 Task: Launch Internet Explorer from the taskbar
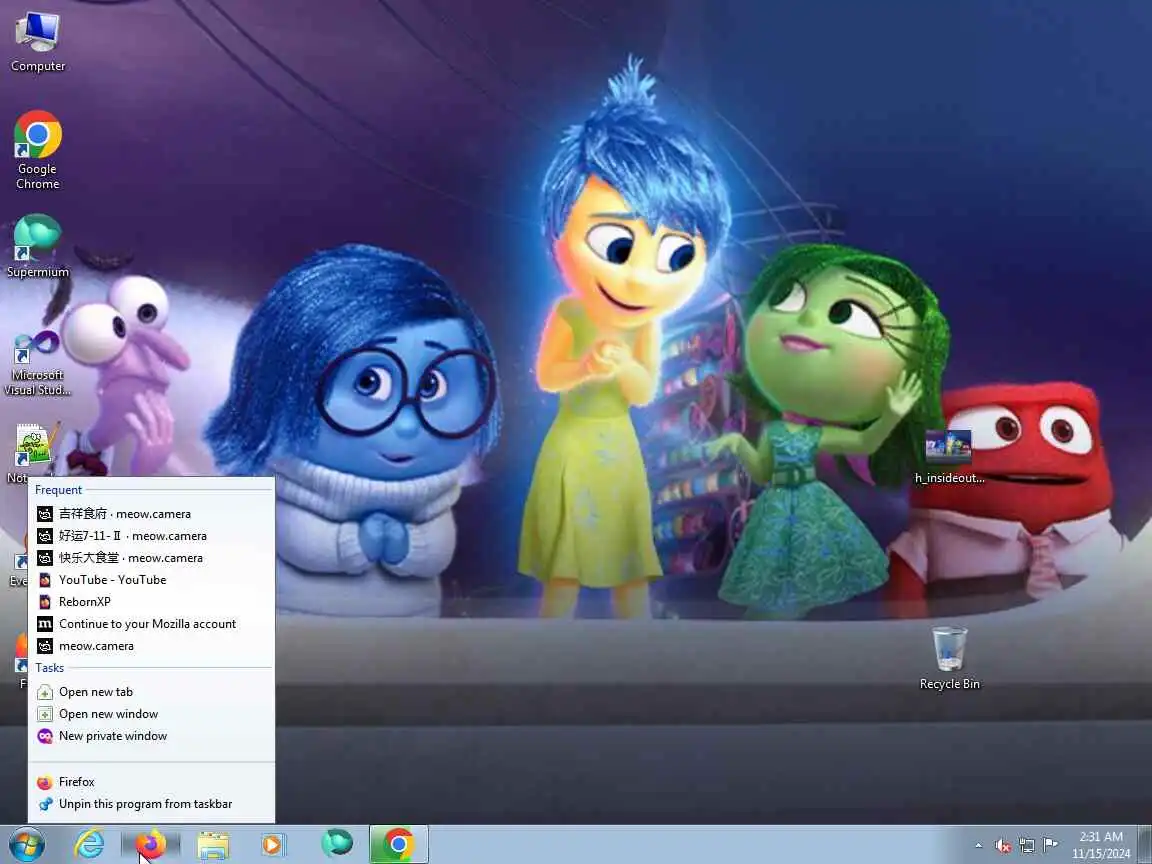[x=89, y=845]
